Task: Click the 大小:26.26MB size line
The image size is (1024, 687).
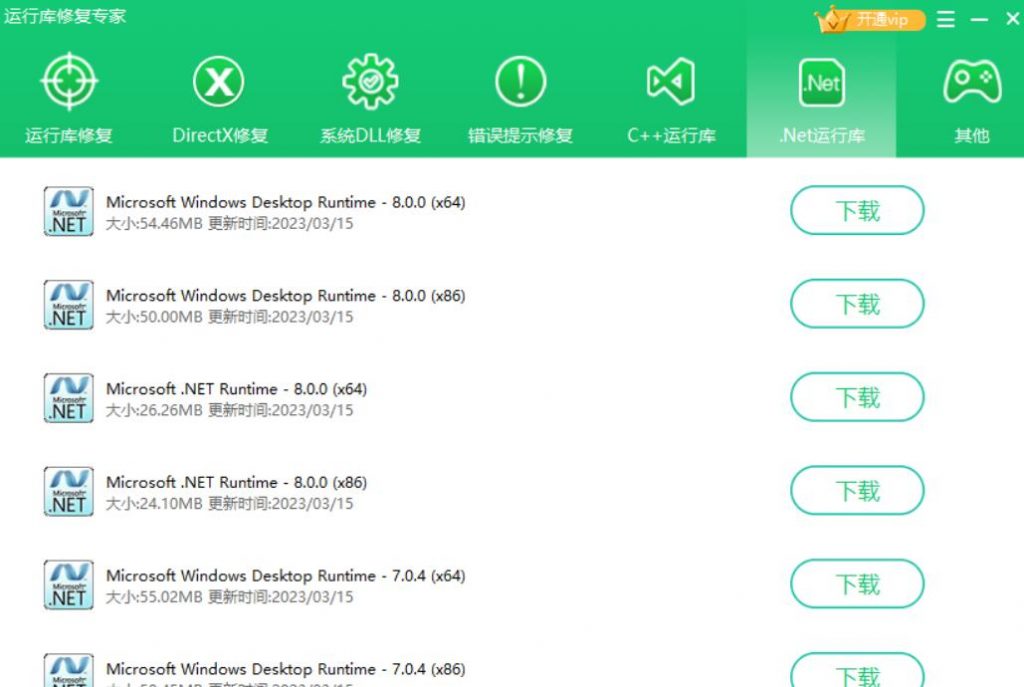Action: pos(229,411)
